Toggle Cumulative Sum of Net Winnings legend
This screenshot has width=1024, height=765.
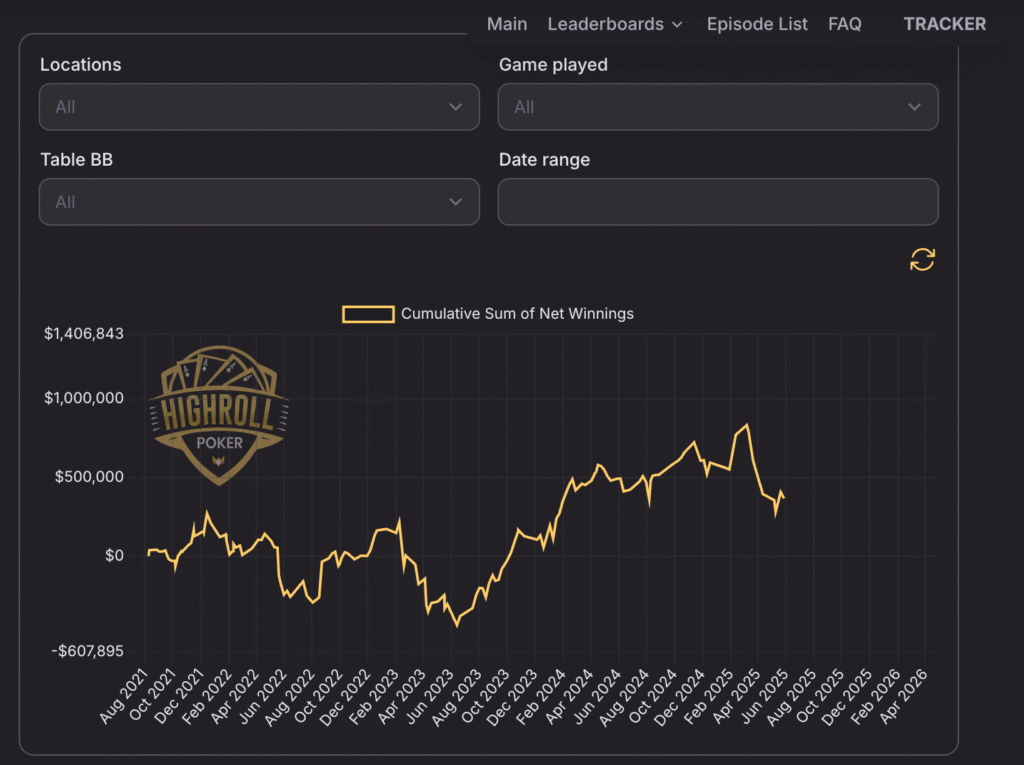[488, 314]
